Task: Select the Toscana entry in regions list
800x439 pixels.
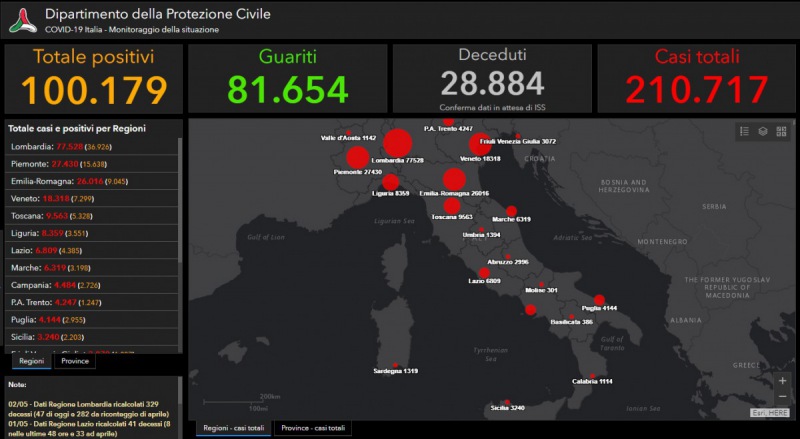Action: coord(92,216)
